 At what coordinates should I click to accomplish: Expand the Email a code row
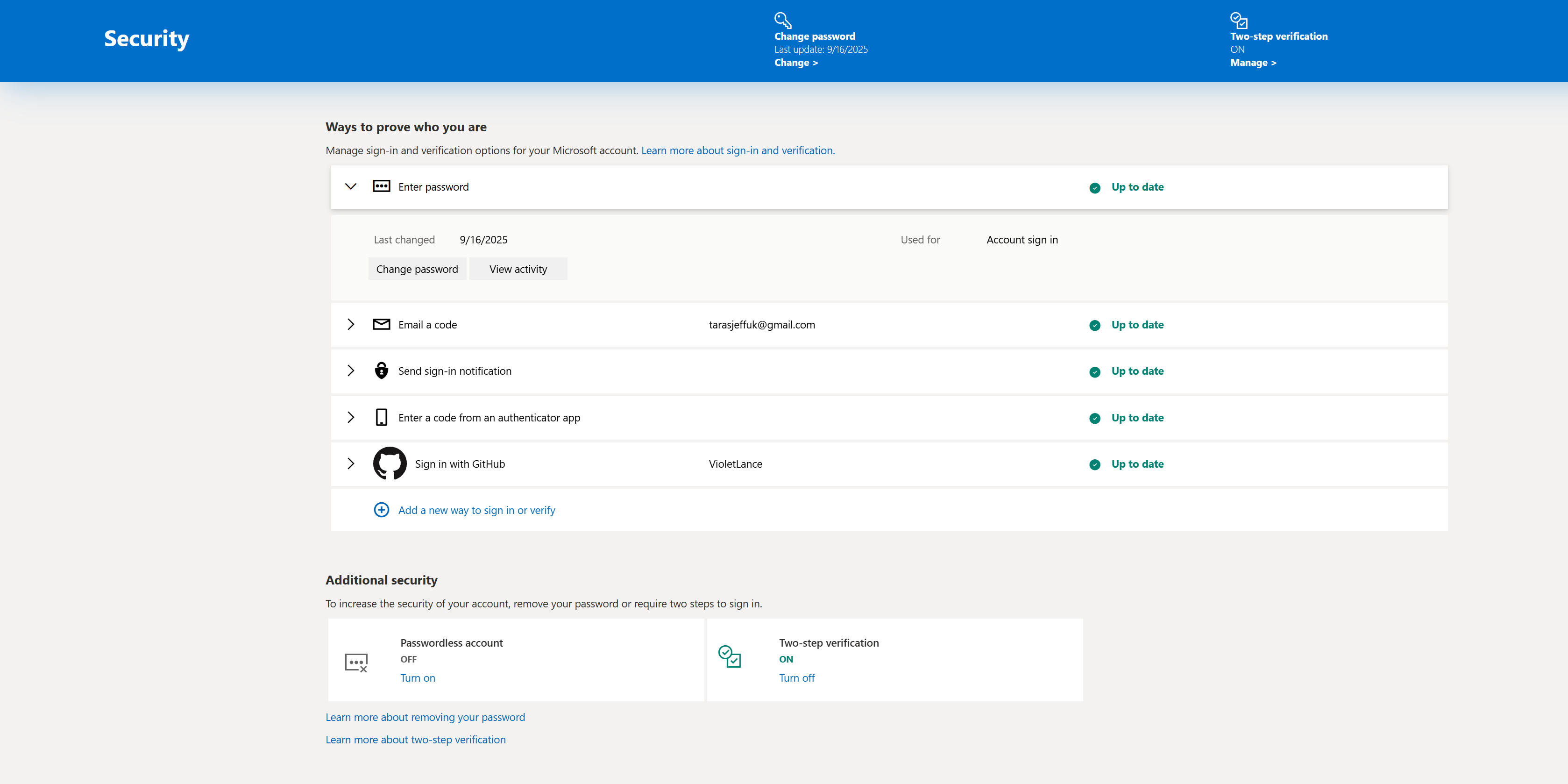point(351,324)
